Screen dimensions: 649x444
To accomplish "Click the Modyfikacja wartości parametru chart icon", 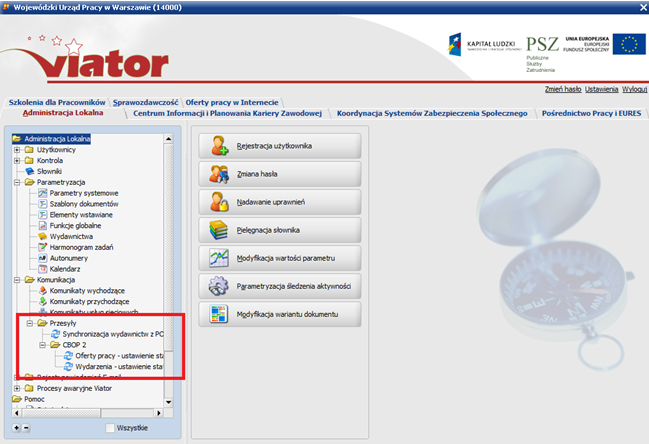I will coord(219,258).
